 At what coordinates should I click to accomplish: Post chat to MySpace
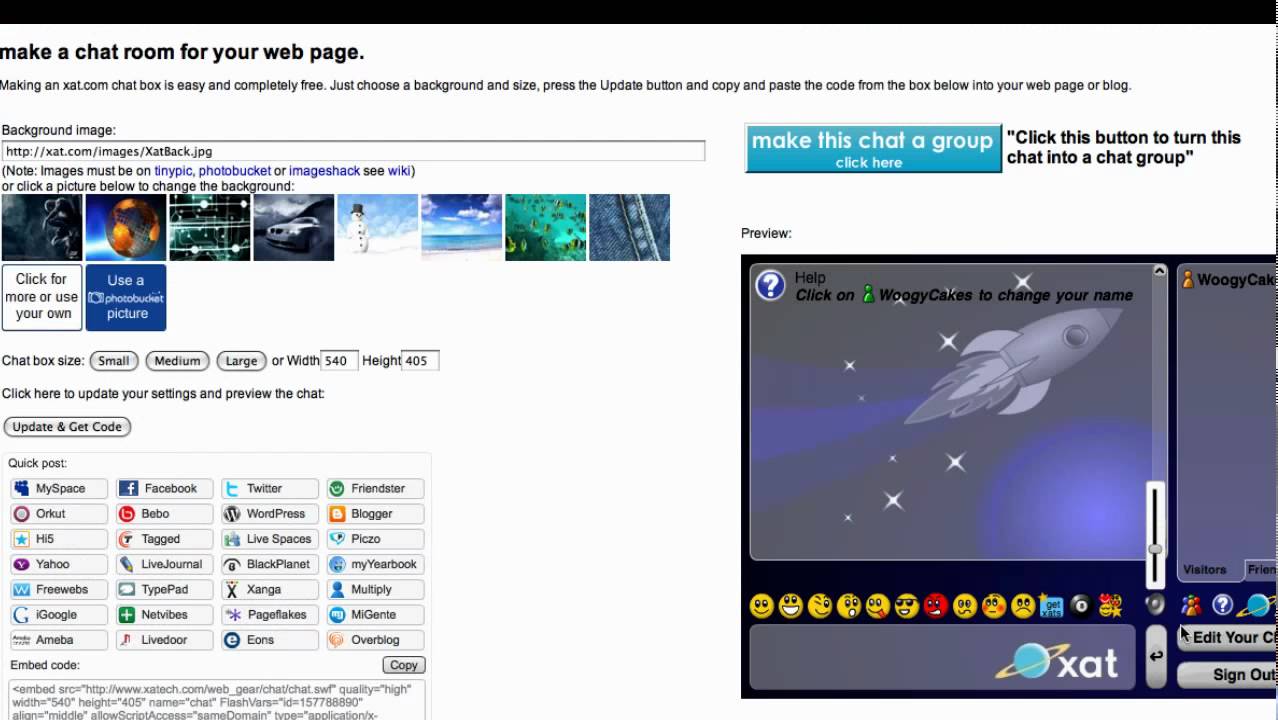coord(59,489)
